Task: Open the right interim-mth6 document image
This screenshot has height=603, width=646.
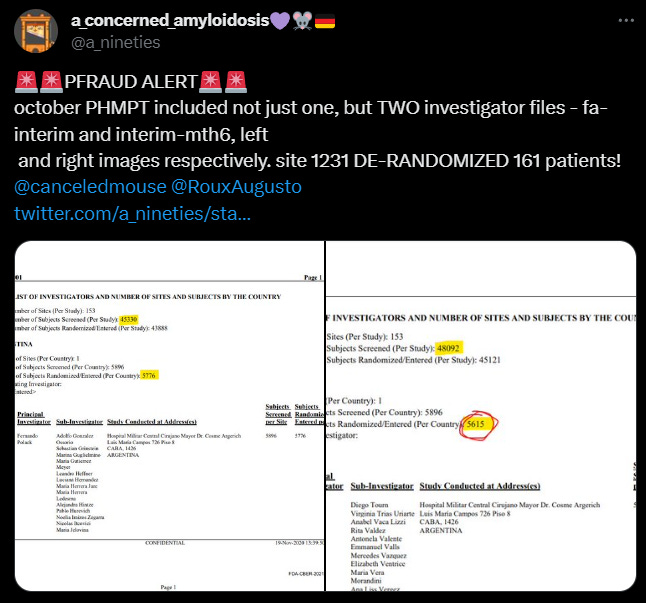Action: point(481,416)
